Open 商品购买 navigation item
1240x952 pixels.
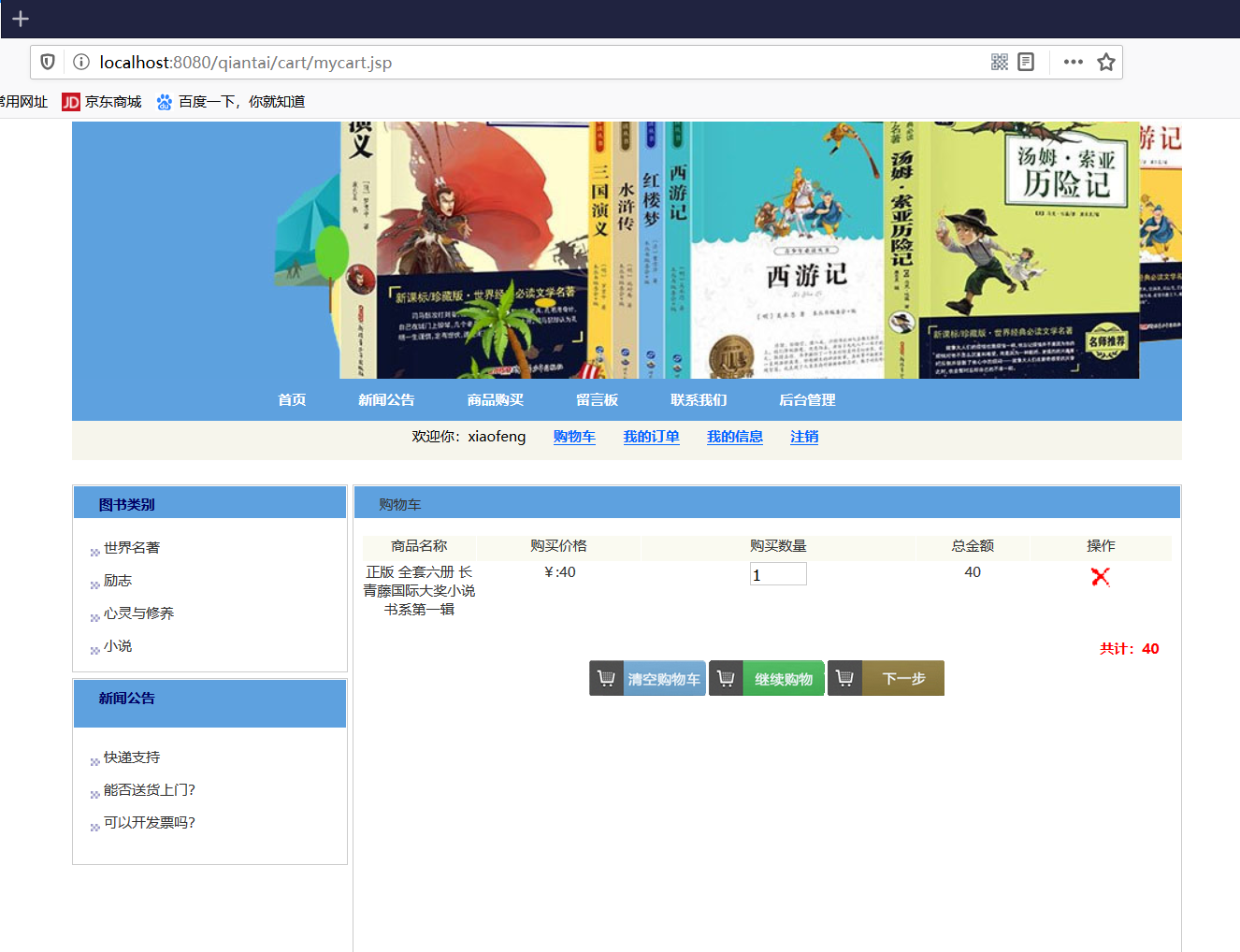point(496,400)
